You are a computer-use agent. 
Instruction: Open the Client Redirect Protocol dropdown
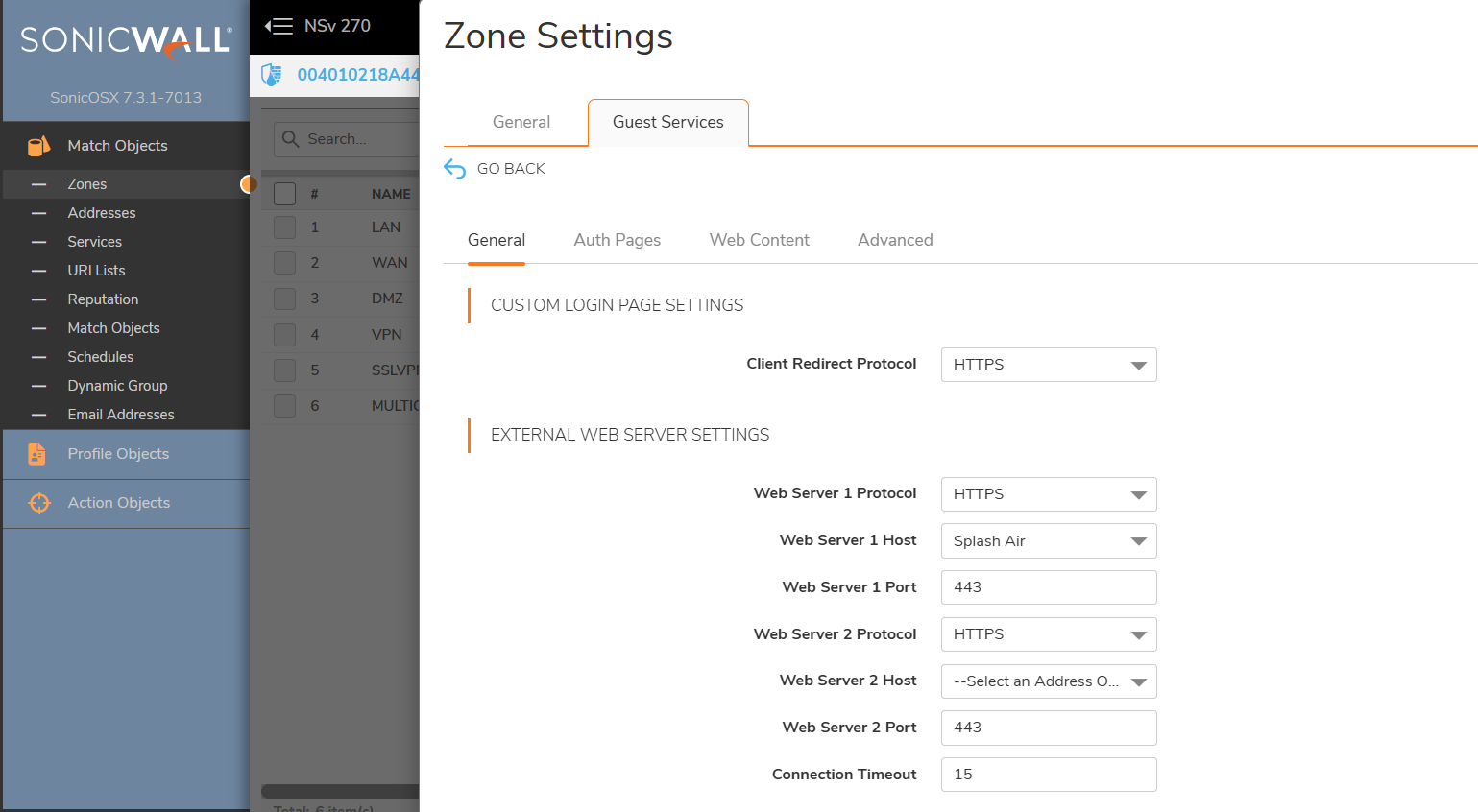pyautogui.click(x=1048, y=365)
